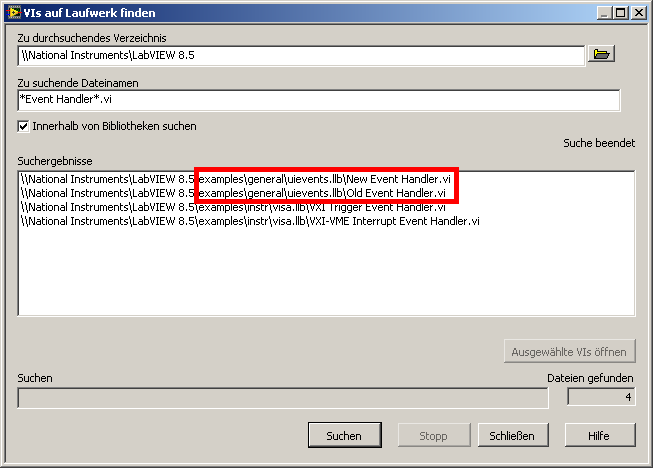Close window with title bar X

click(638, 13)
